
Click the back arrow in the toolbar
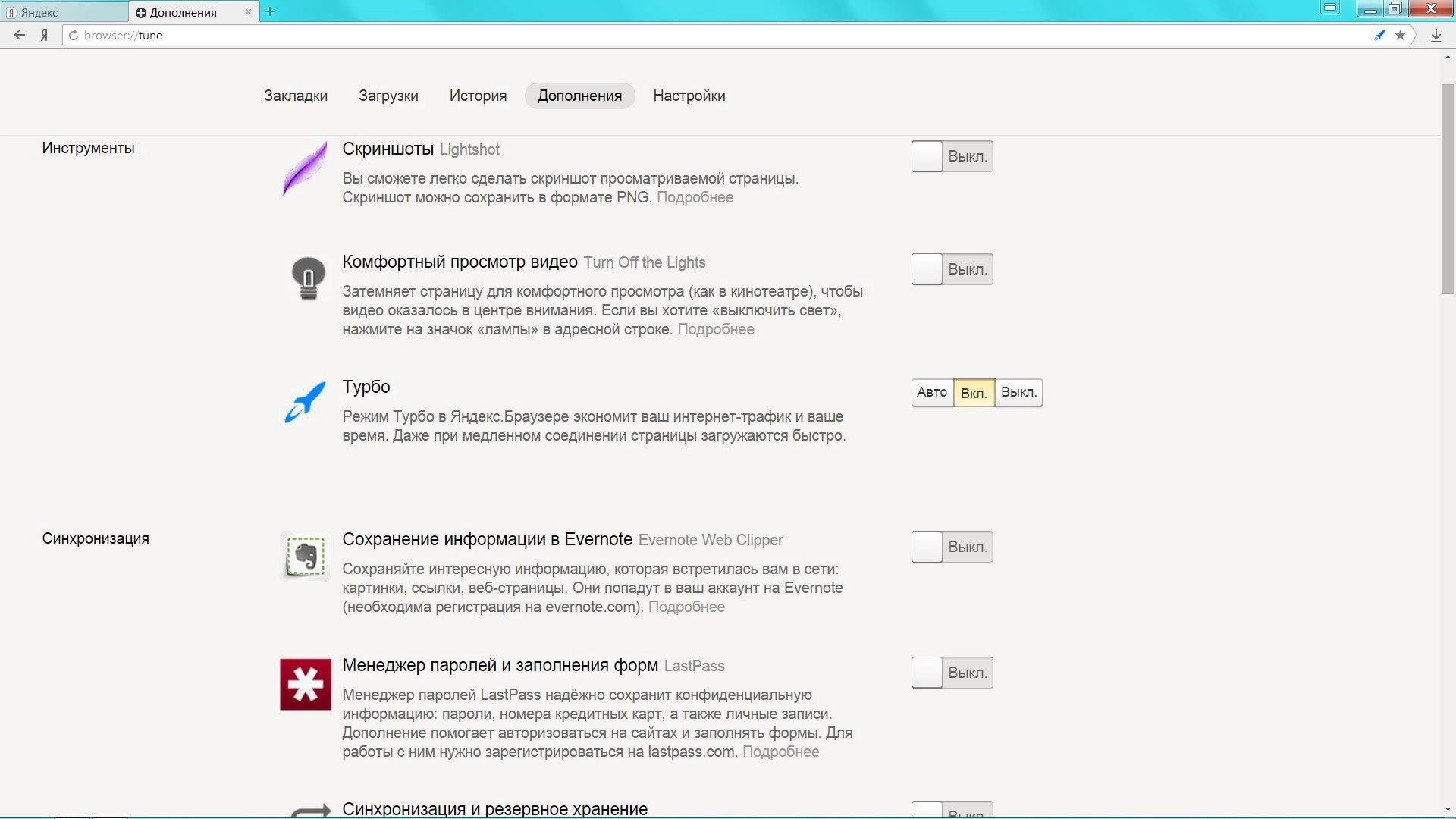tap(20, 35)
